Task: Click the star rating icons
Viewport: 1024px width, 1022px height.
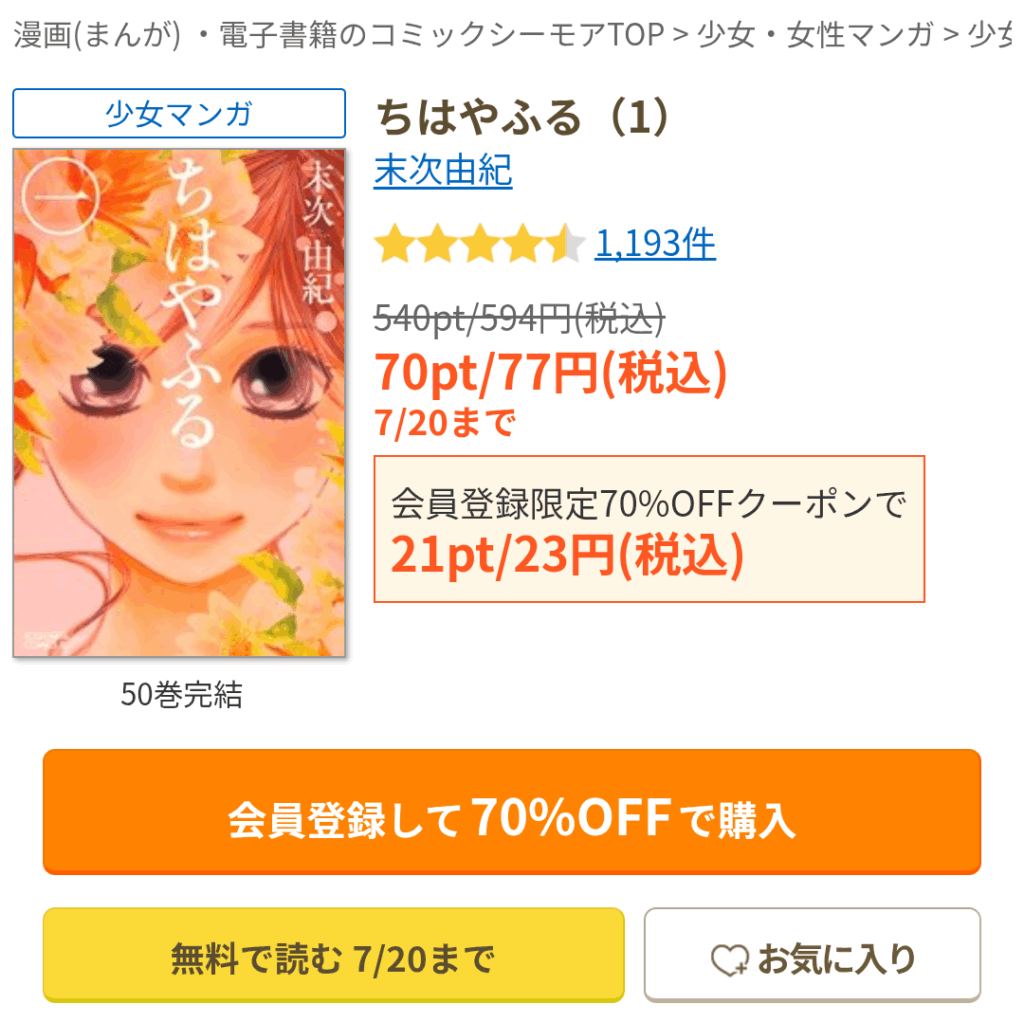Action: pos(479,244)
